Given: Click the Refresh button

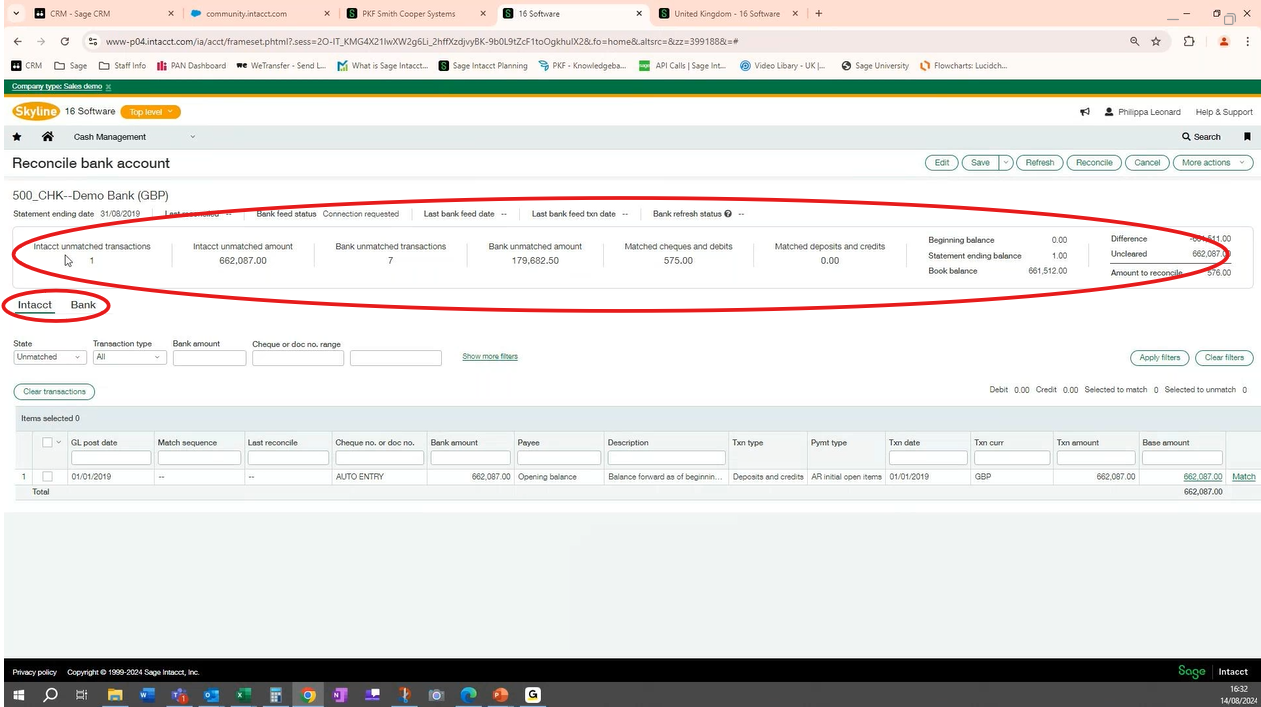Looking at the screenshot, I should click(x=1040, y=163).
